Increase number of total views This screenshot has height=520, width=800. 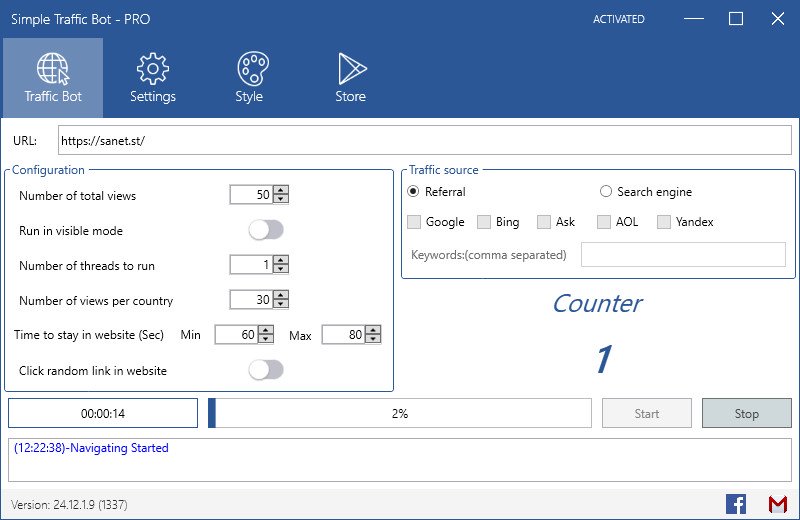click(x=281, y=191)
